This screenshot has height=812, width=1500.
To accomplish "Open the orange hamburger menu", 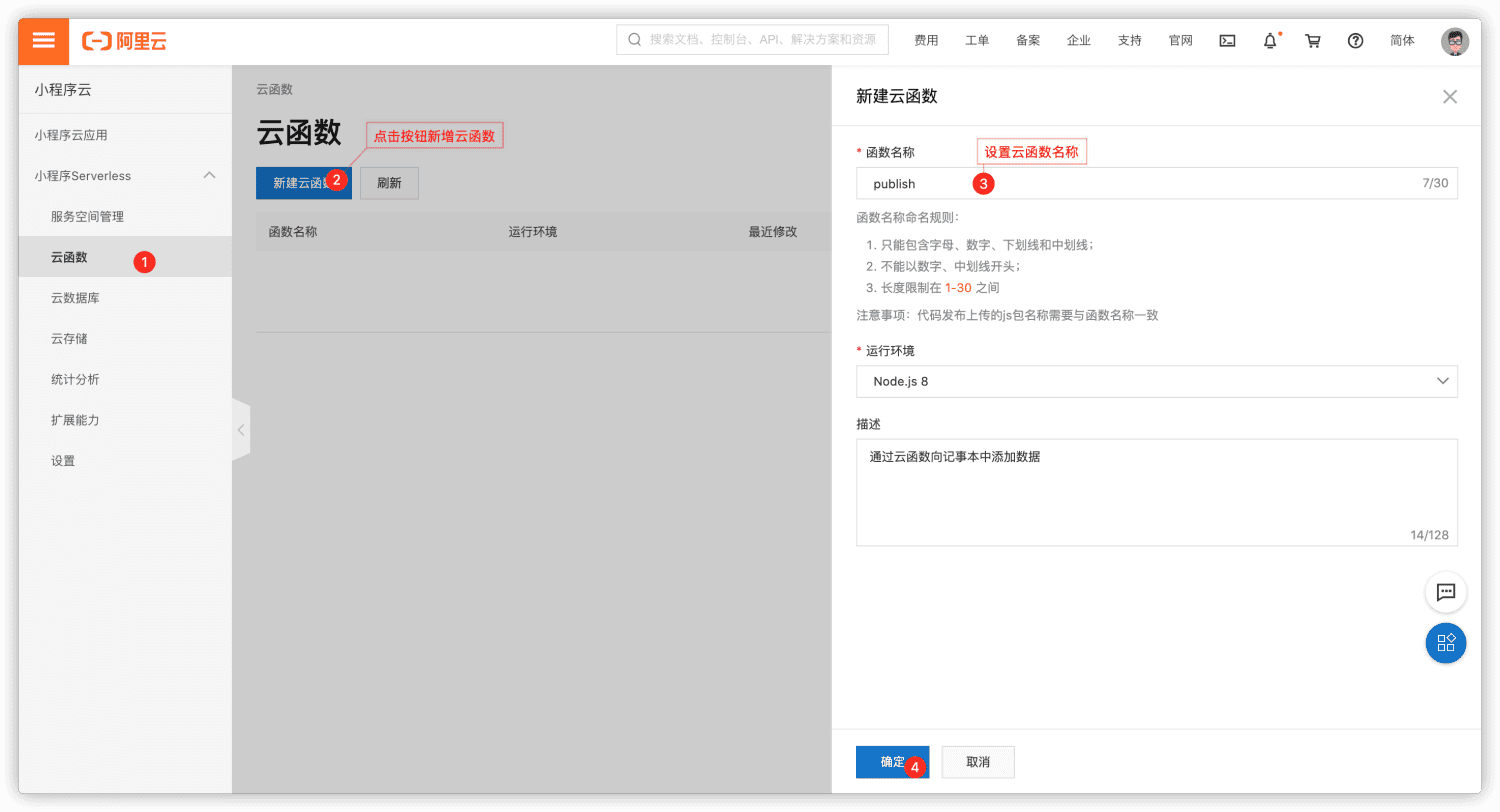I will pyautogui.click(x=44, y=41).
